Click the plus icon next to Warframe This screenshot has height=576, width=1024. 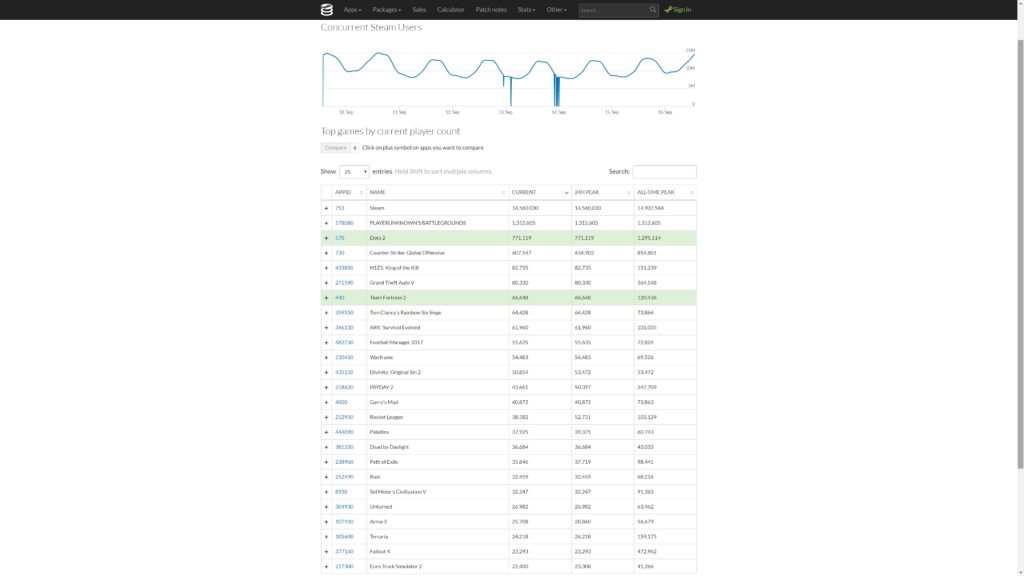tap(326, 357)
